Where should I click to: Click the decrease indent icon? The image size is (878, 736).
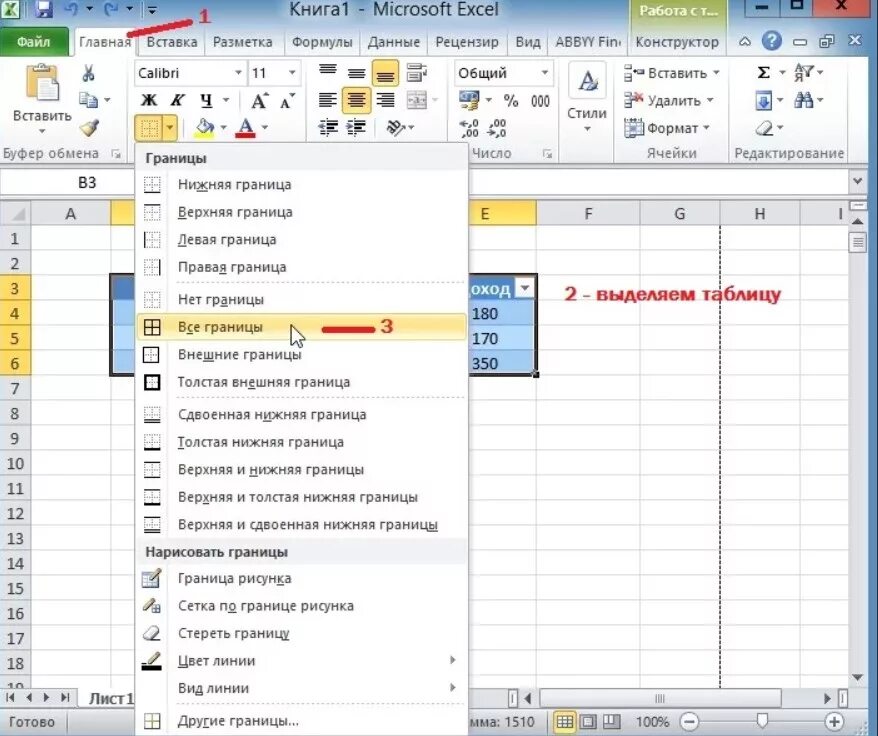(x=328, y=128)
